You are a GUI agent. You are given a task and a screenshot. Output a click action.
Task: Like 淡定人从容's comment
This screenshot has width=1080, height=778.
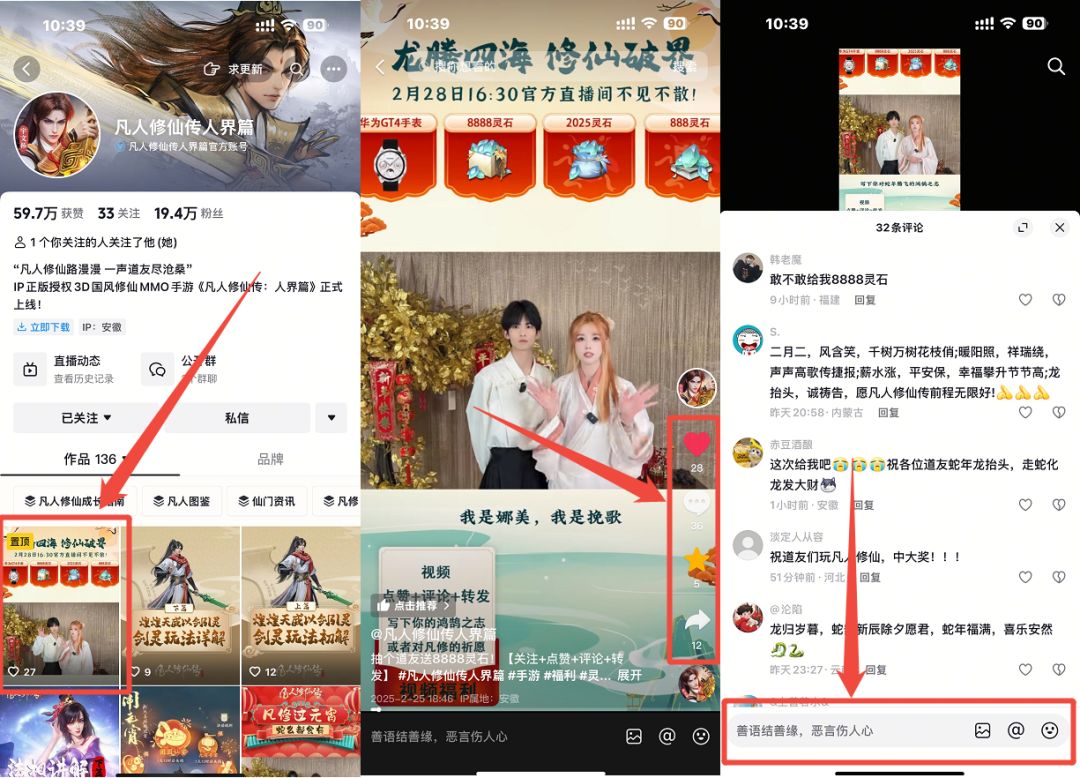pyautogui.click(x=1026, y=577)
